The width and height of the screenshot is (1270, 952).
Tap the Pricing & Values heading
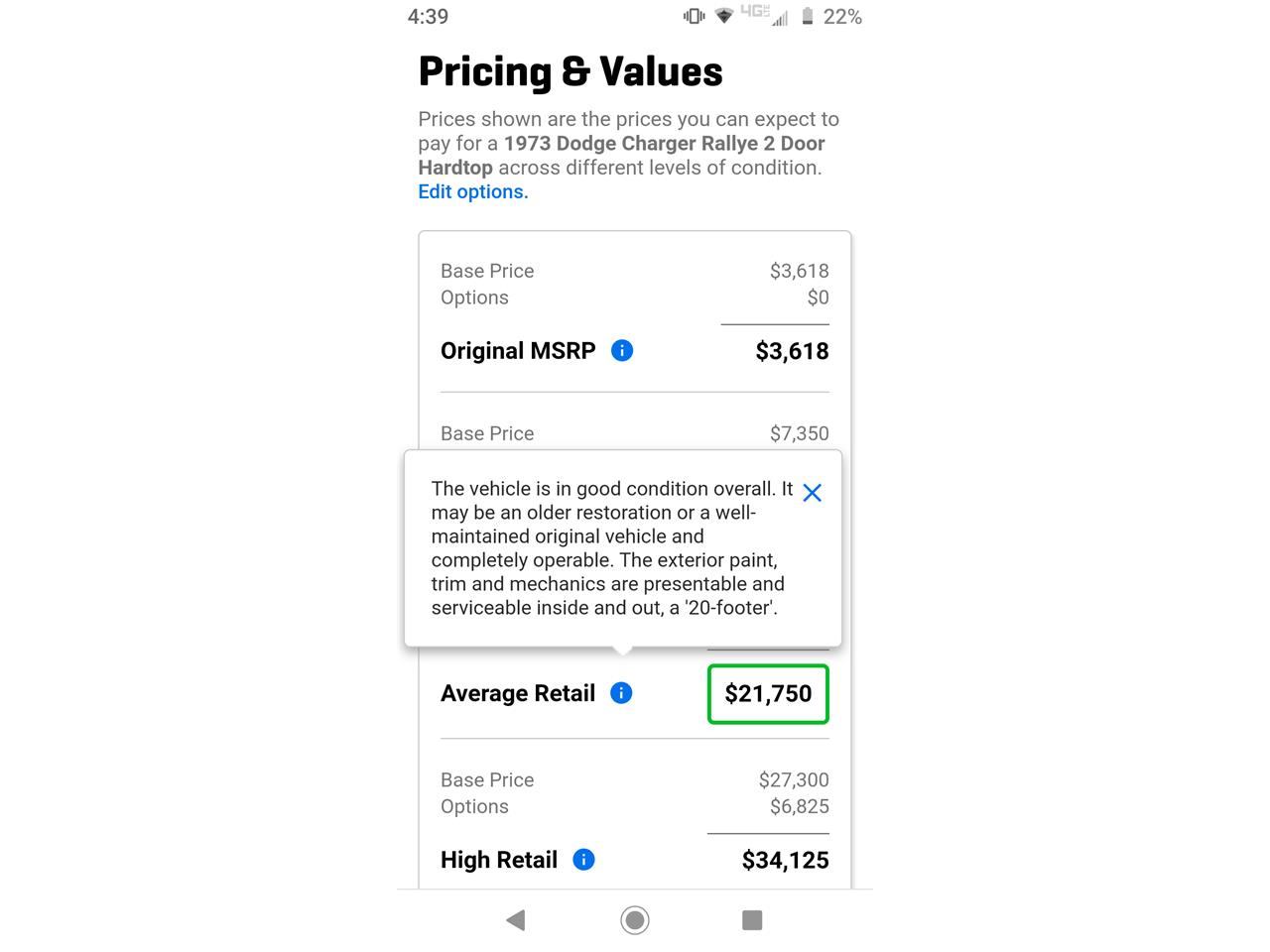[x=571, y=71]
